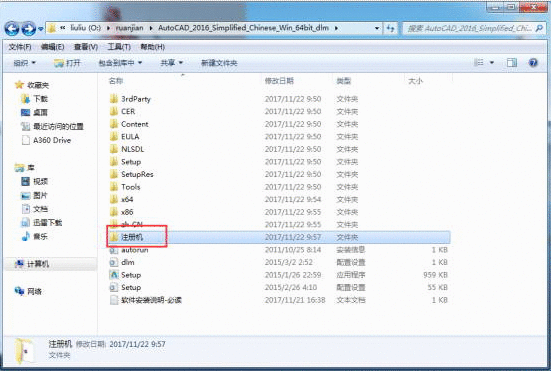Select the SetupRes folder icon
This screenshot has width=551, height=371.
click(x=114, y=174)
